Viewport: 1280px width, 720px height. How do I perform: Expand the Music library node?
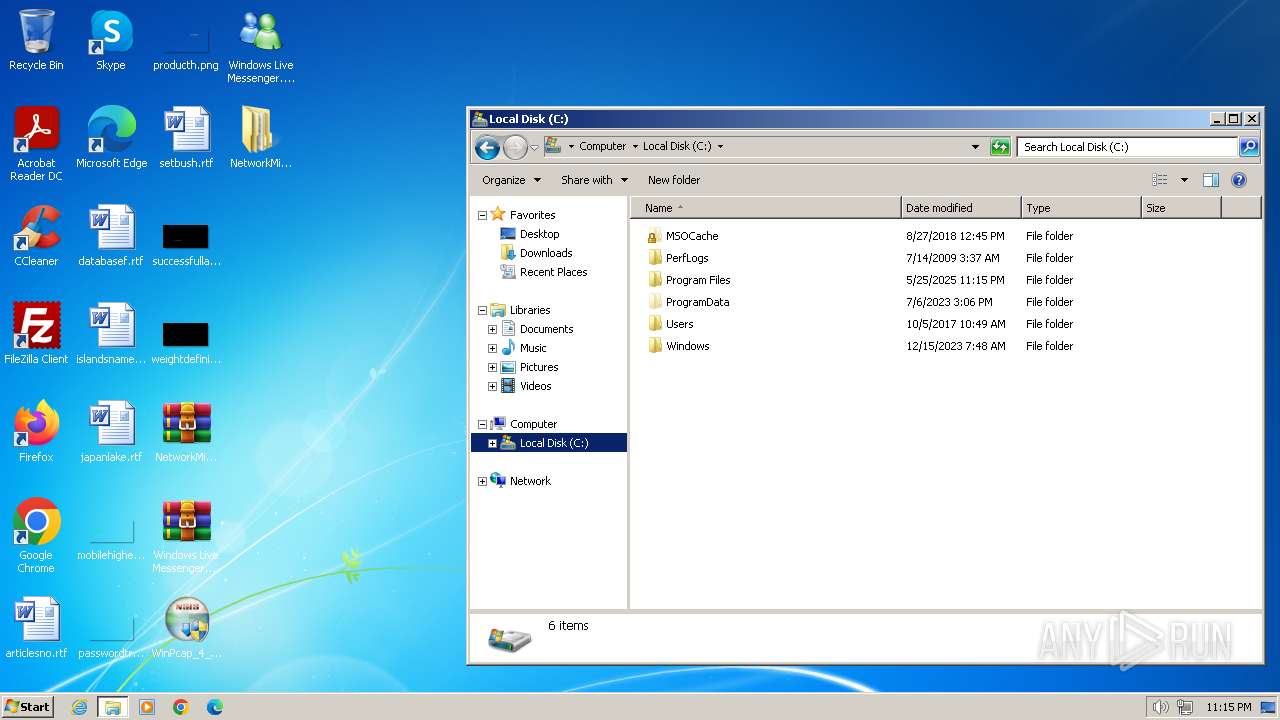click(492, 348)
